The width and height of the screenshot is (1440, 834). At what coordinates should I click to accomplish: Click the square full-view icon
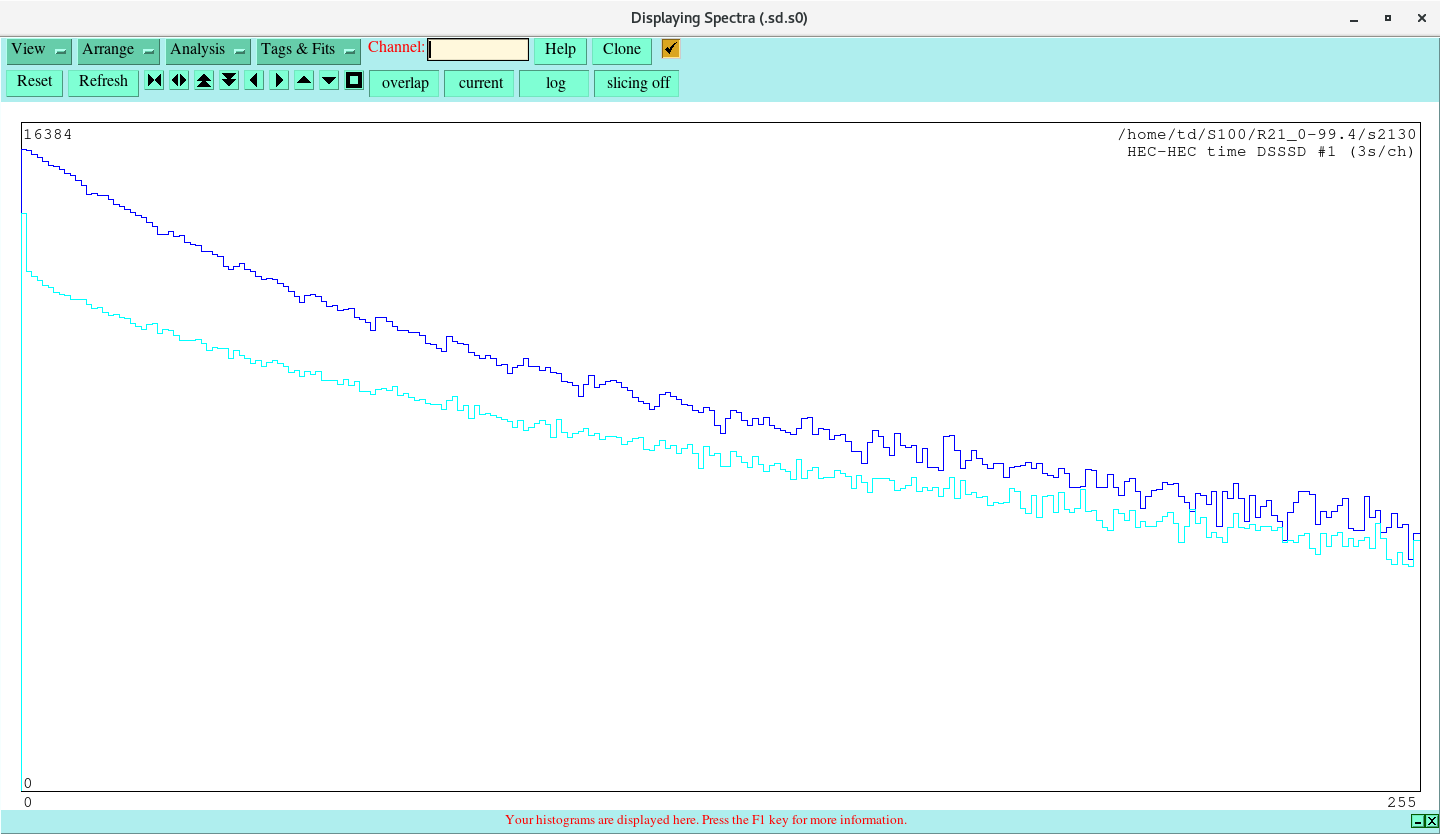(353, 80)
